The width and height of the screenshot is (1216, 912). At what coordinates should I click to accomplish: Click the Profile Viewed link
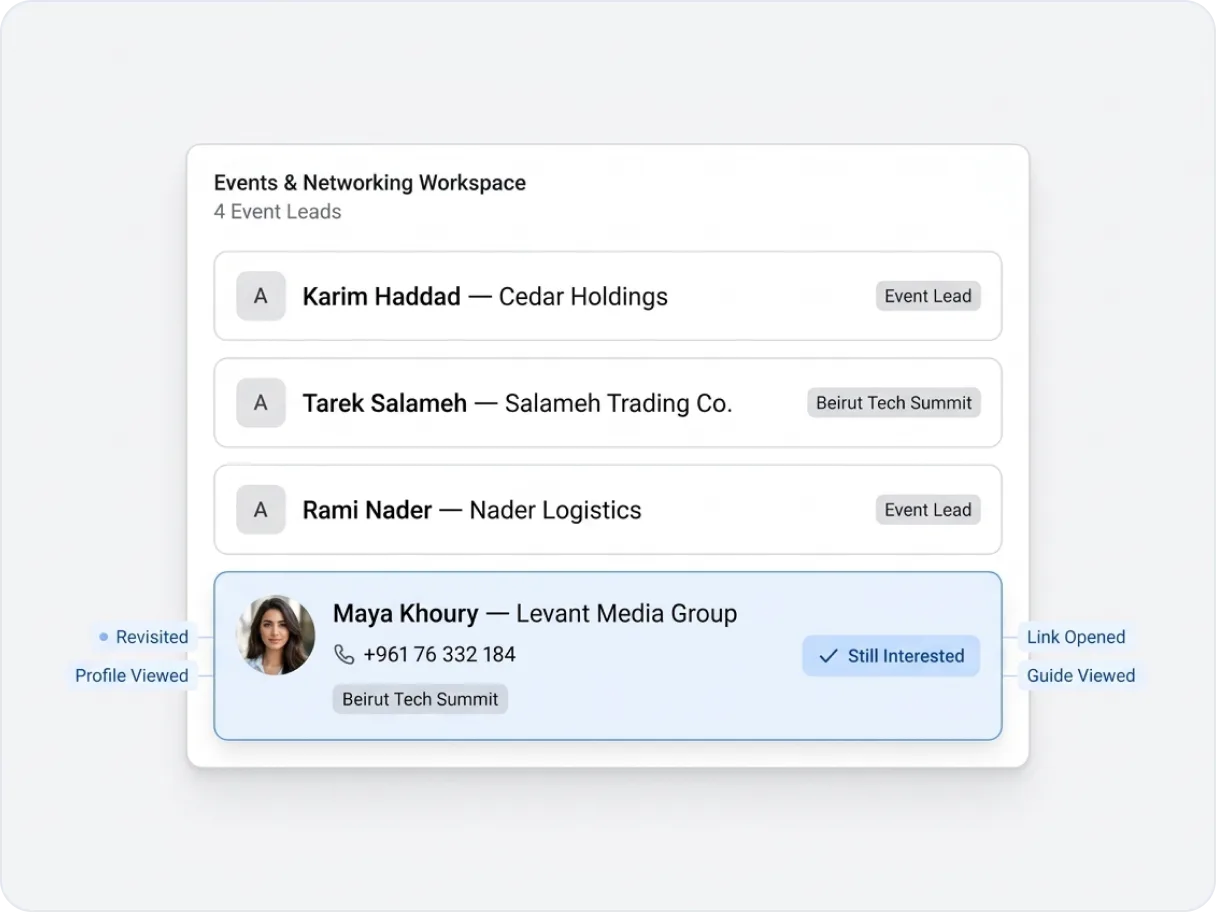pos(131,676)
